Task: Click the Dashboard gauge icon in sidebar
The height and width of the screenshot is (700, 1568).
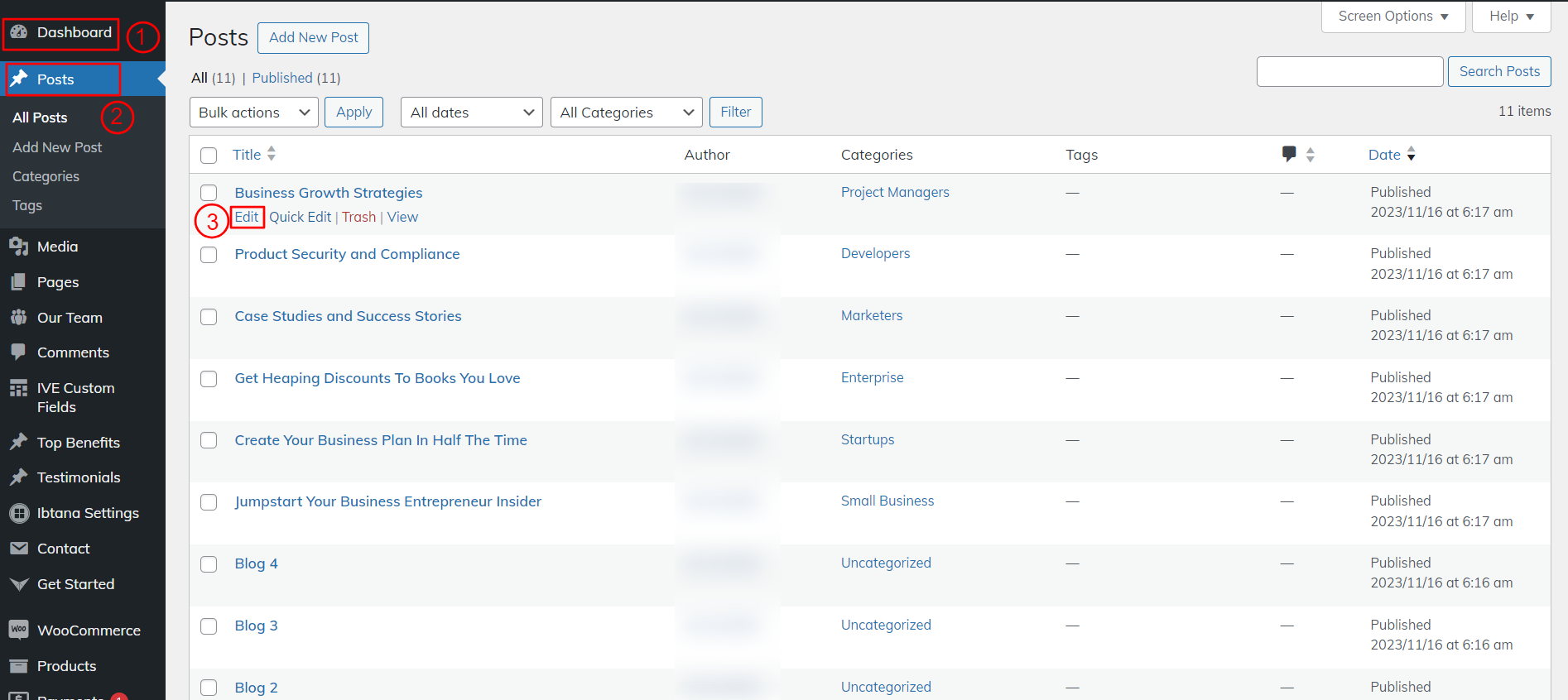Action: point(19,32)
